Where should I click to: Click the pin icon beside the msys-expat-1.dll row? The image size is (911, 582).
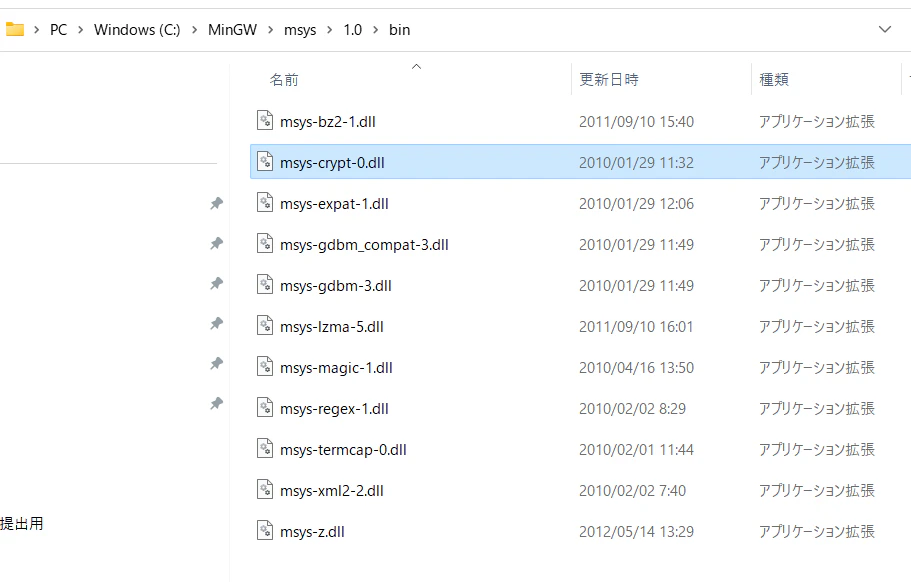pyautogui.click(x=216, y=203)
